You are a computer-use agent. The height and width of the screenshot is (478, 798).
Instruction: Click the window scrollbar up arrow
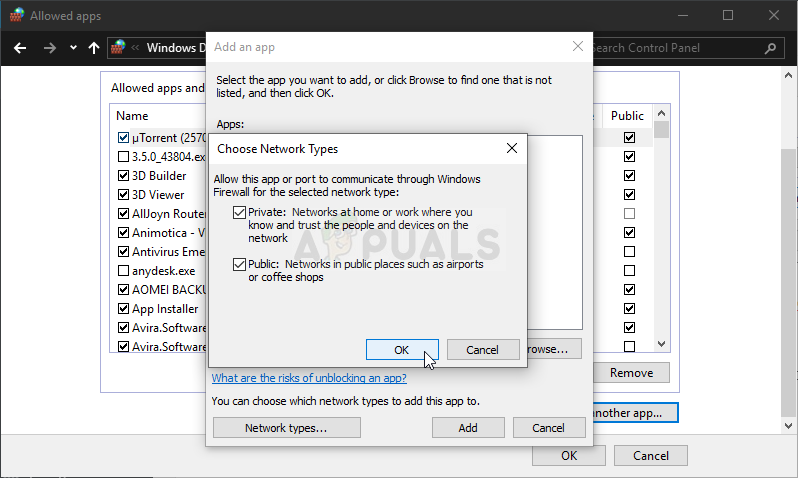pos(789,75)
